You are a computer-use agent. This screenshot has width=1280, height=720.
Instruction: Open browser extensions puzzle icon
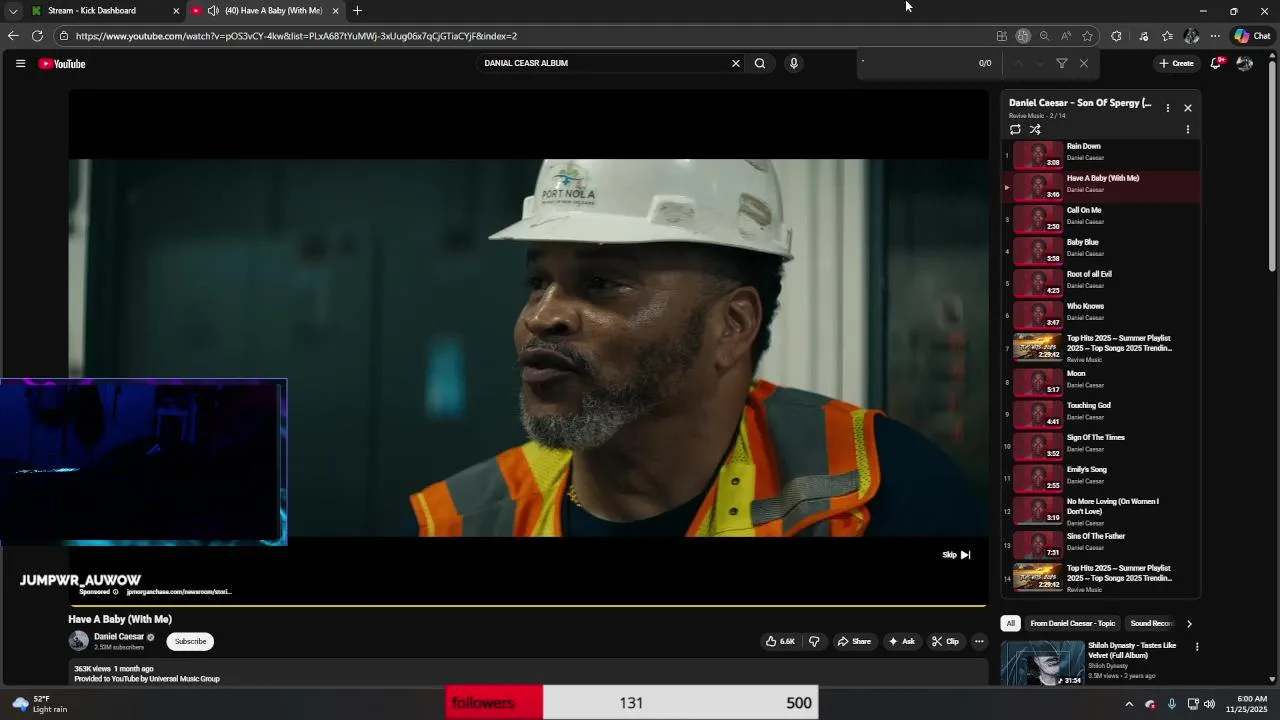pyautogui.click(x=1116, y=36)
